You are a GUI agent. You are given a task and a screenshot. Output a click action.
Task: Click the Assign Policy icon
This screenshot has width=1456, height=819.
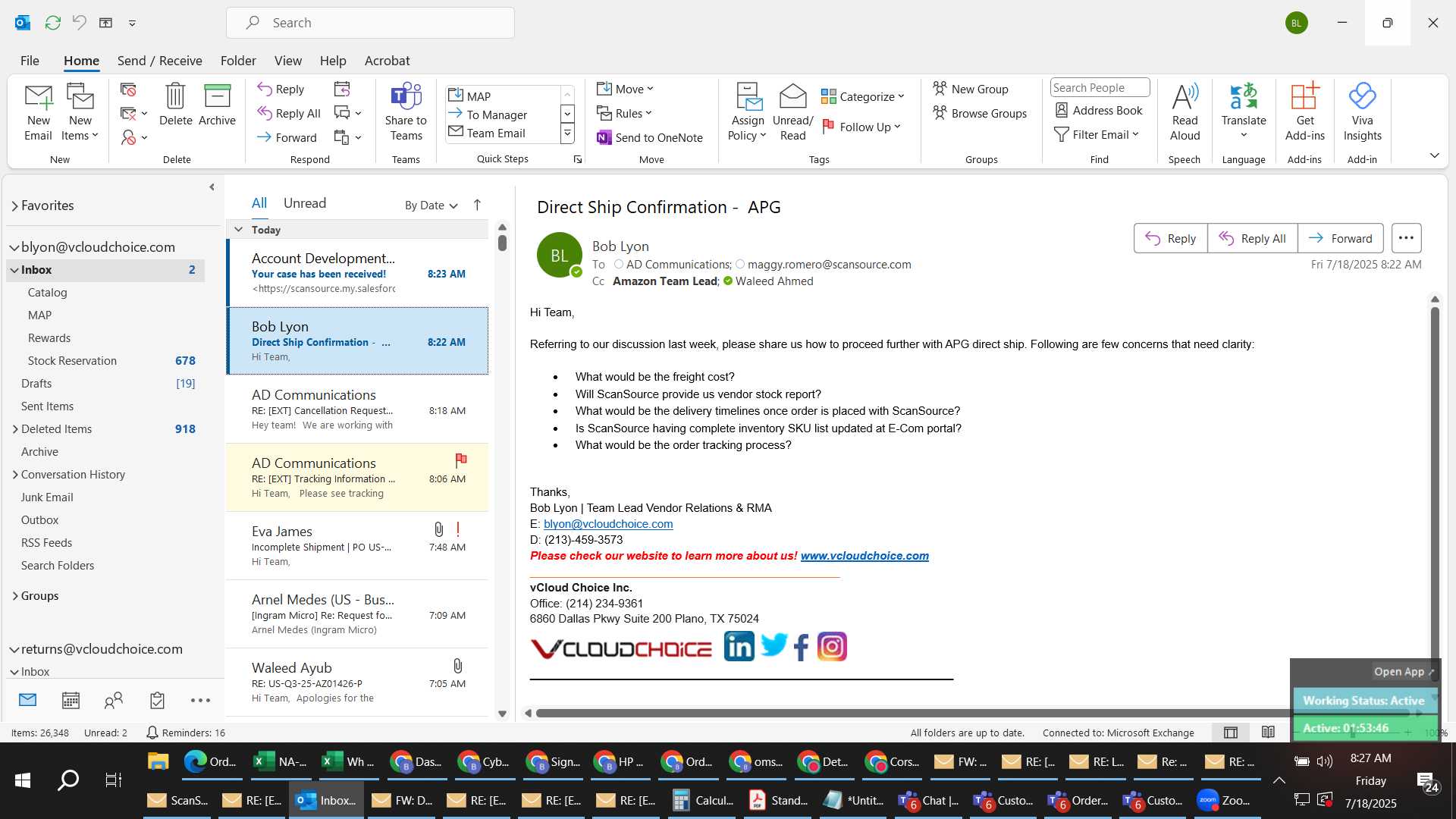point(748,97)
